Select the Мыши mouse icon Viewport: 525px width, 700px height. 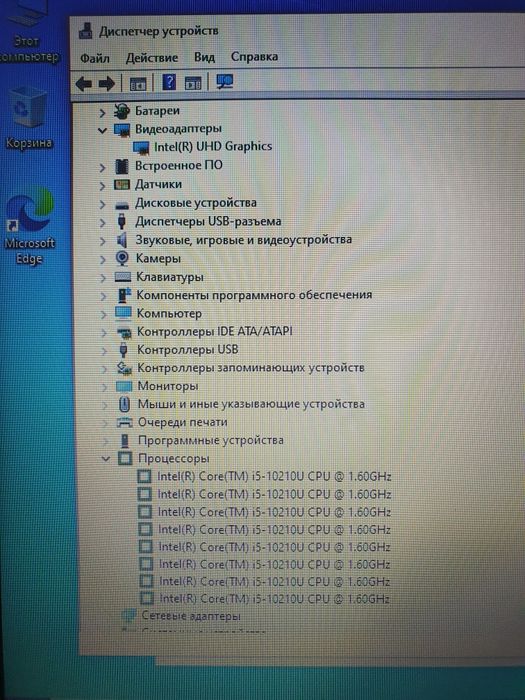pyautogui.click(x=125, y=404)
